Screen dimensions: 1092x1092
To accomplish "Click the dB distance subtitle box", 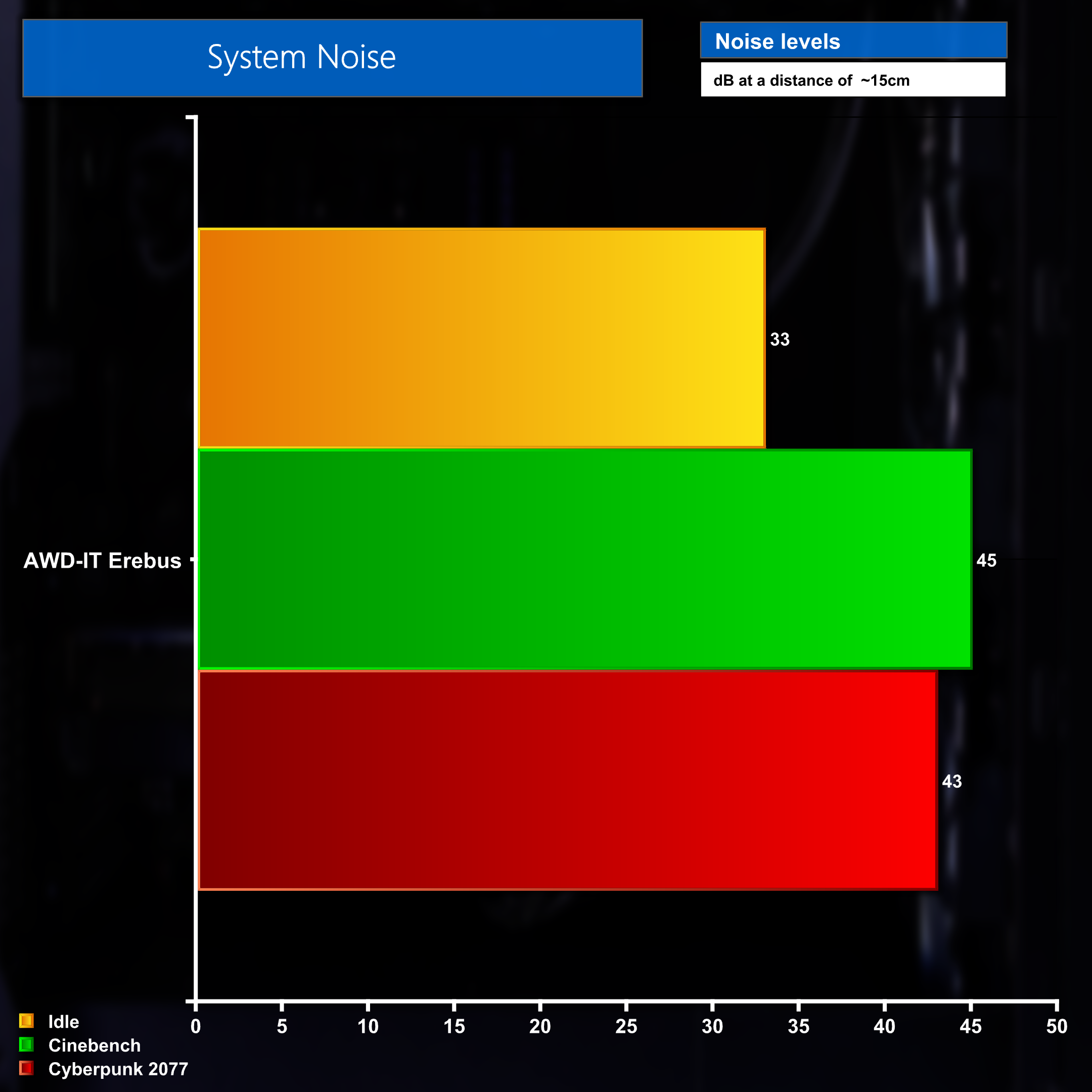I will (x=852, y=80).
